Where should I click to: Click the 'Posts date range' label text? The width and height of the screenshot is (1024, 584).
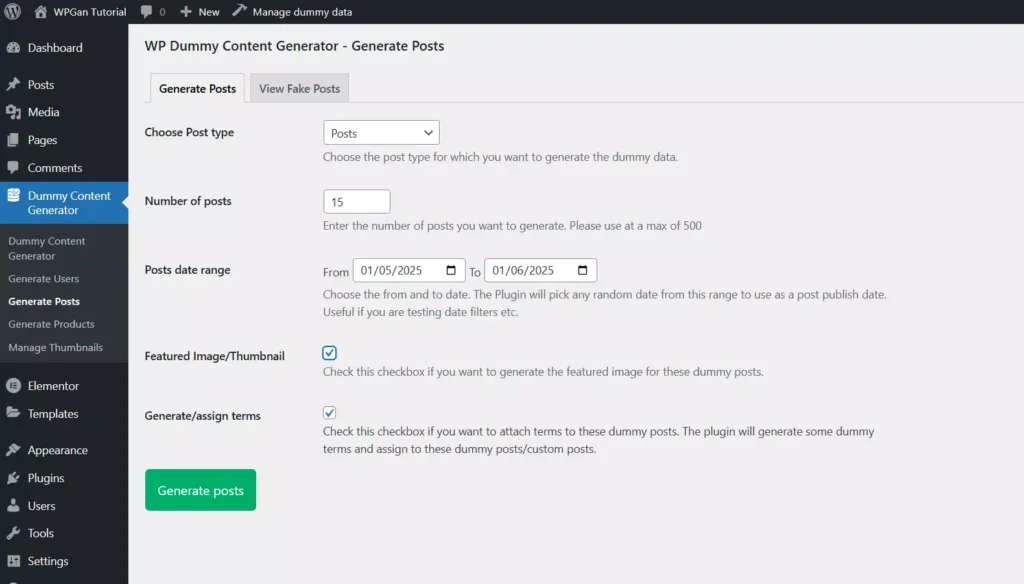(x=187, y=270)
